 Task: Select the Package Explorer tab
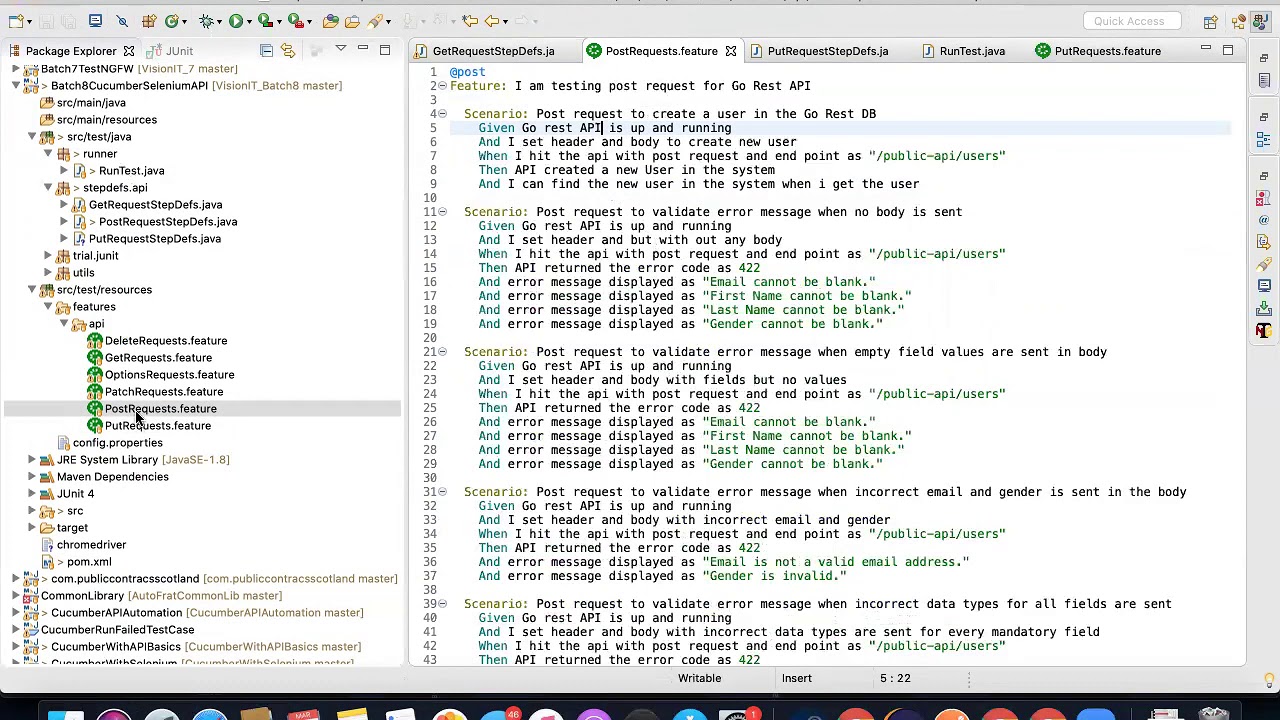[71, 51]
